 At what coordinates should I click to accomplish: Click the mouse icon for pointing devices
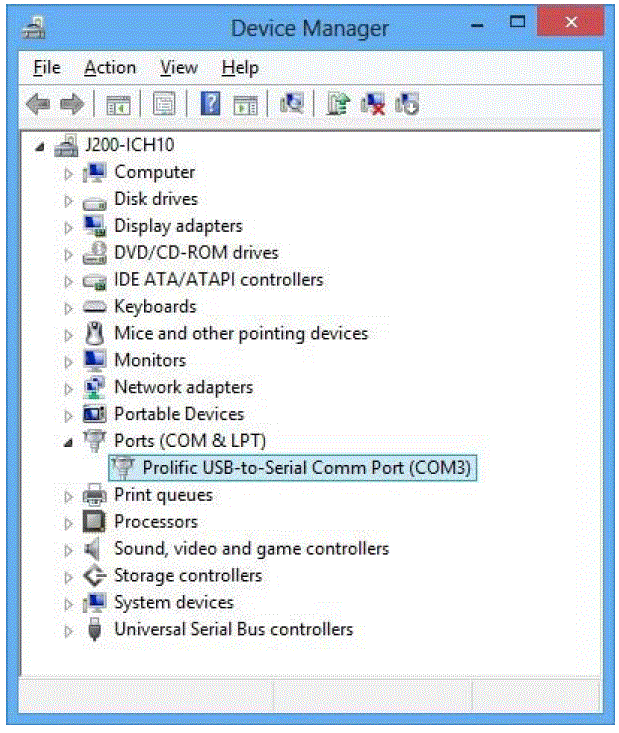pos(95,333)
